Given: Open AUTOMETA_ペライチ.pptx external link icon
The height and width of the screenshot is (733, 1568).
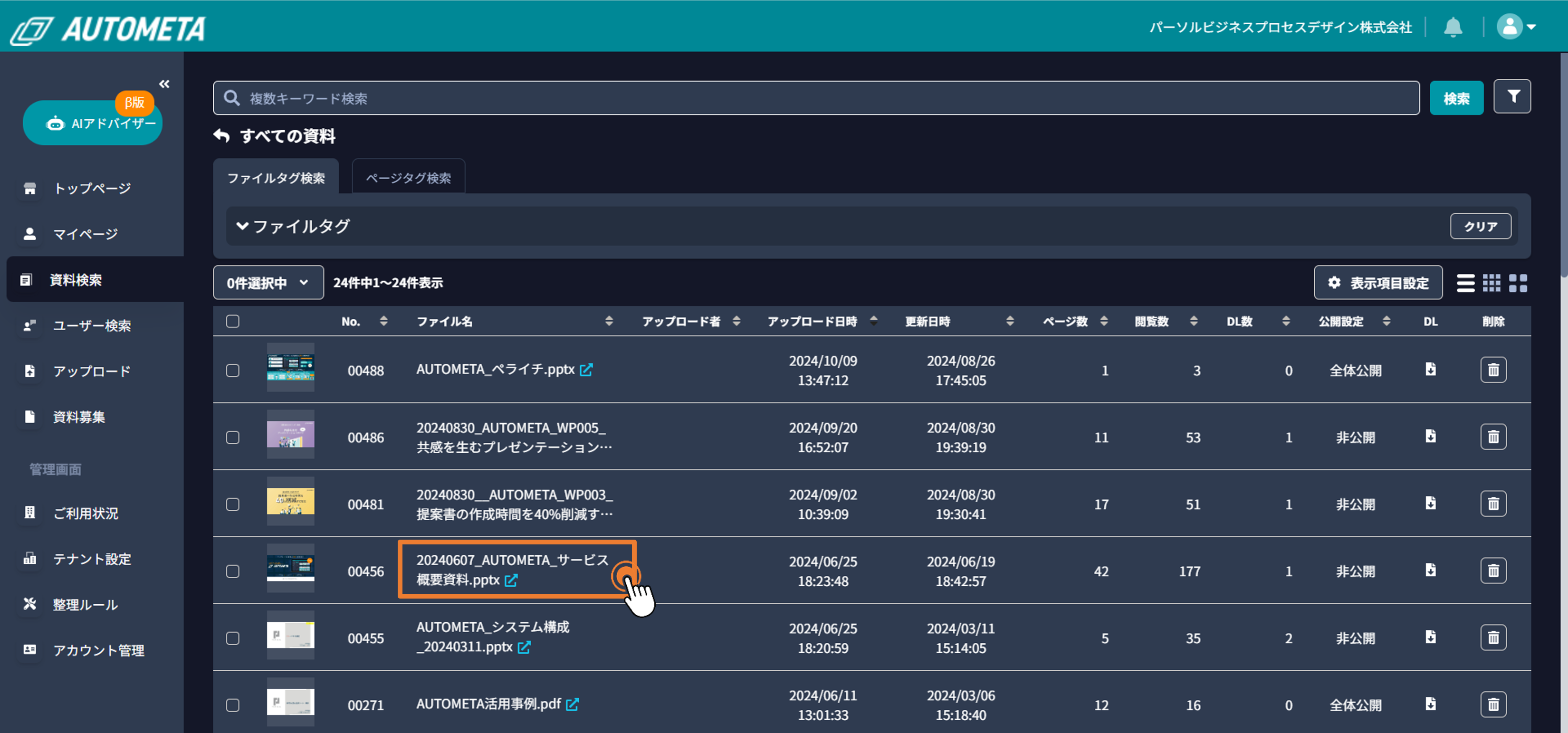Looking at the screenshot, I should click(x=586, y=370).
